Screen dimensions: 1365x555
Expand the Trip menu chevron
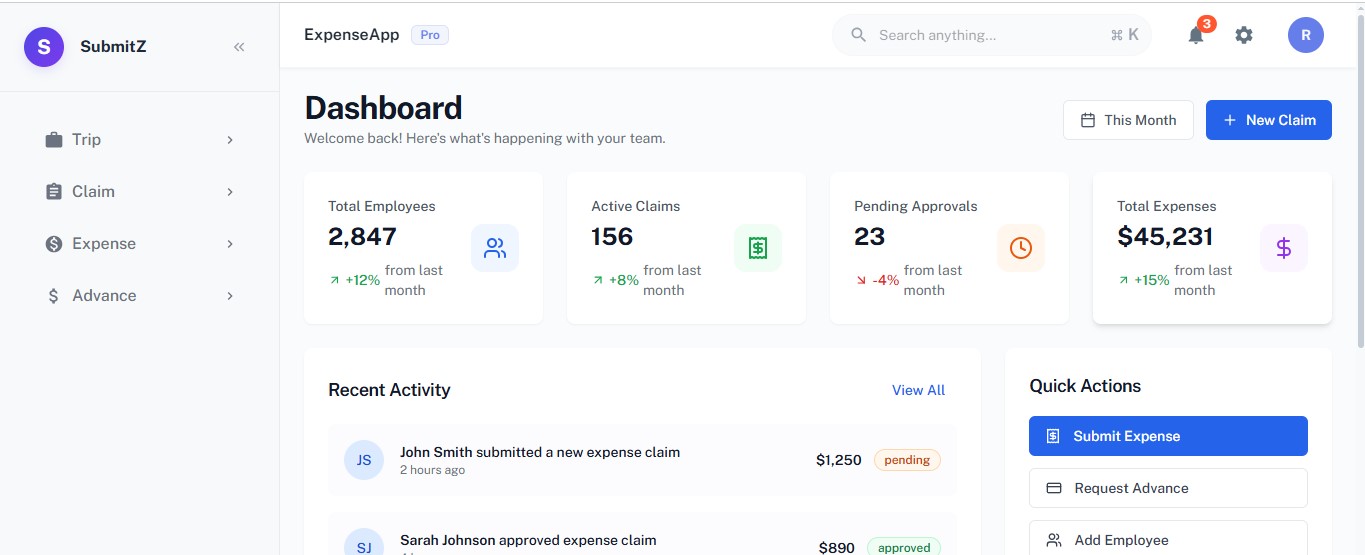pos(230,140)
